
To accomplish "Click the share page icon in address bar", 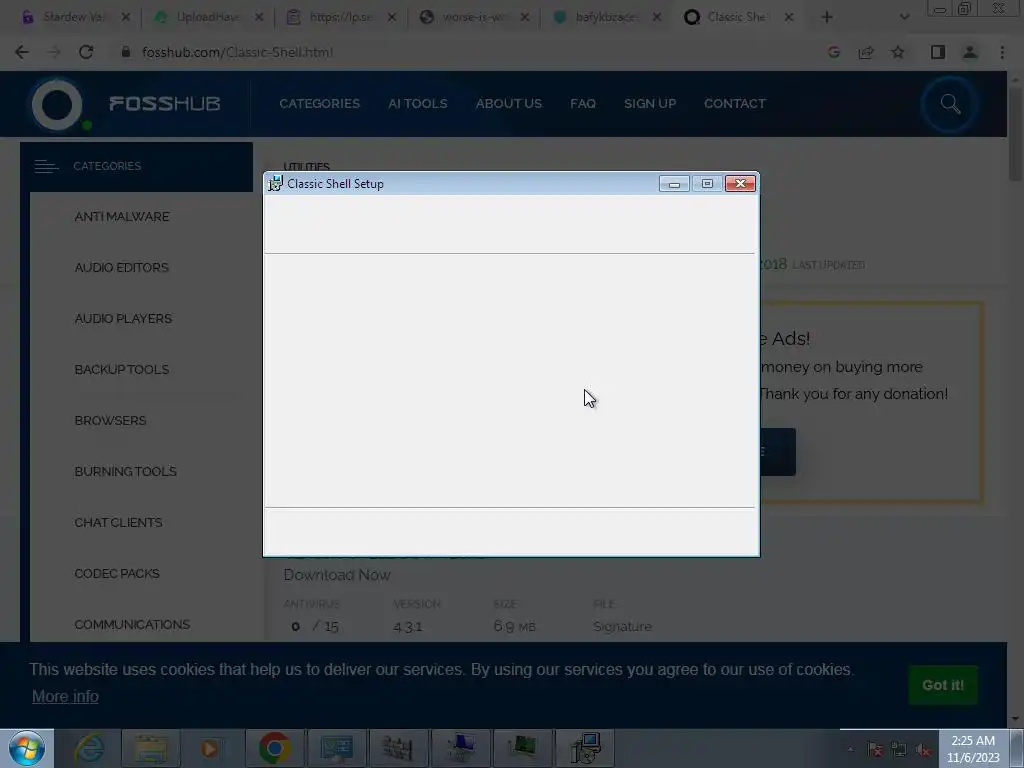I will click(866, 52).
